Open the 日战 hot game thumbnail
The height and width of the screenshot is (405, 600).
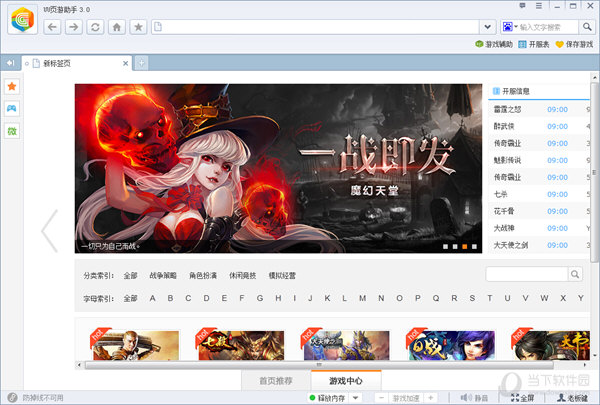[452, 345]
